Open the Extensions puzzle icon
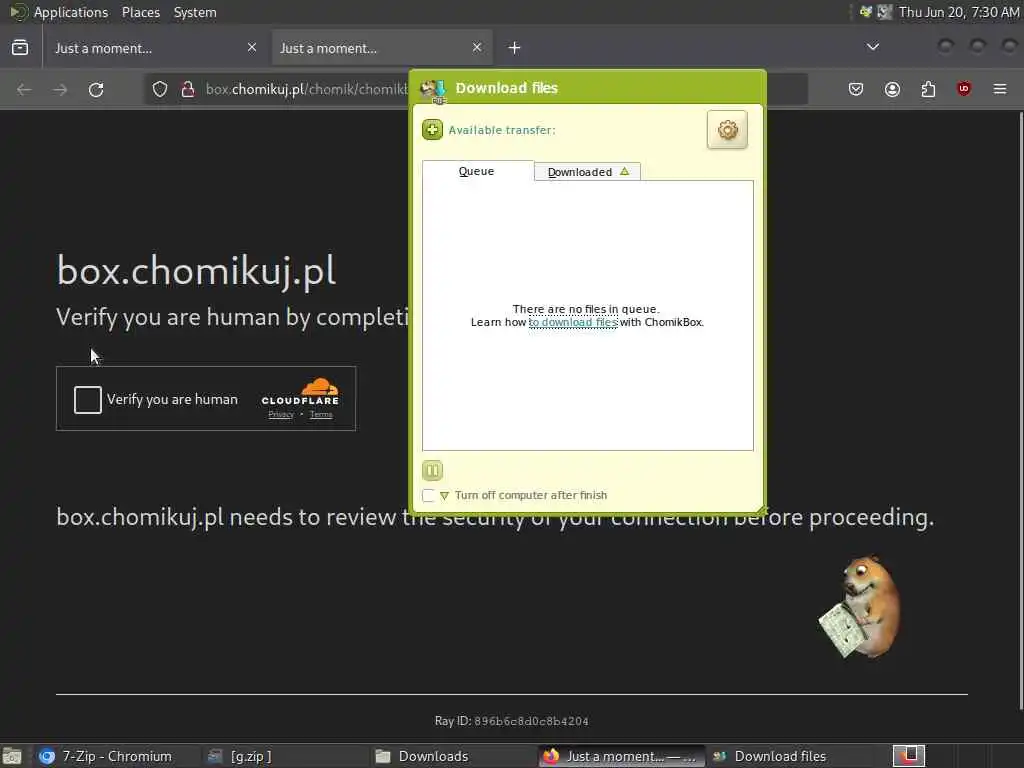The height and width of the screenshot is (768, 1024). point(928,89)
